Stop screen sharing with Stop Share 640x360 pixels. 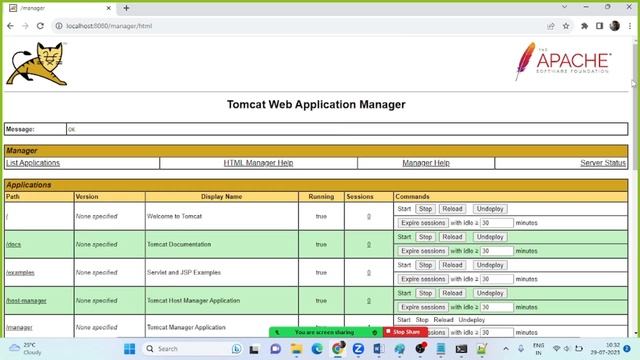[x=405, y=332]
